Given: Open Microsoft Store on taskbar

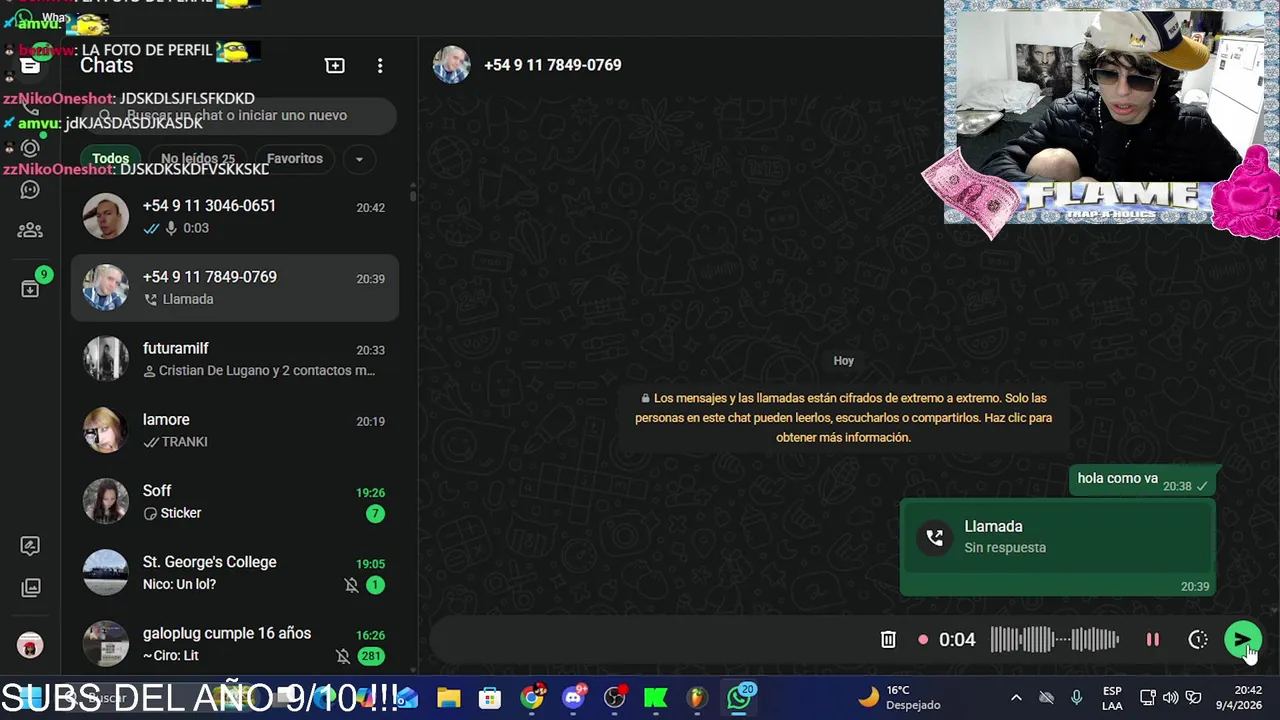Looking at the screenshot, I should 490,697.
